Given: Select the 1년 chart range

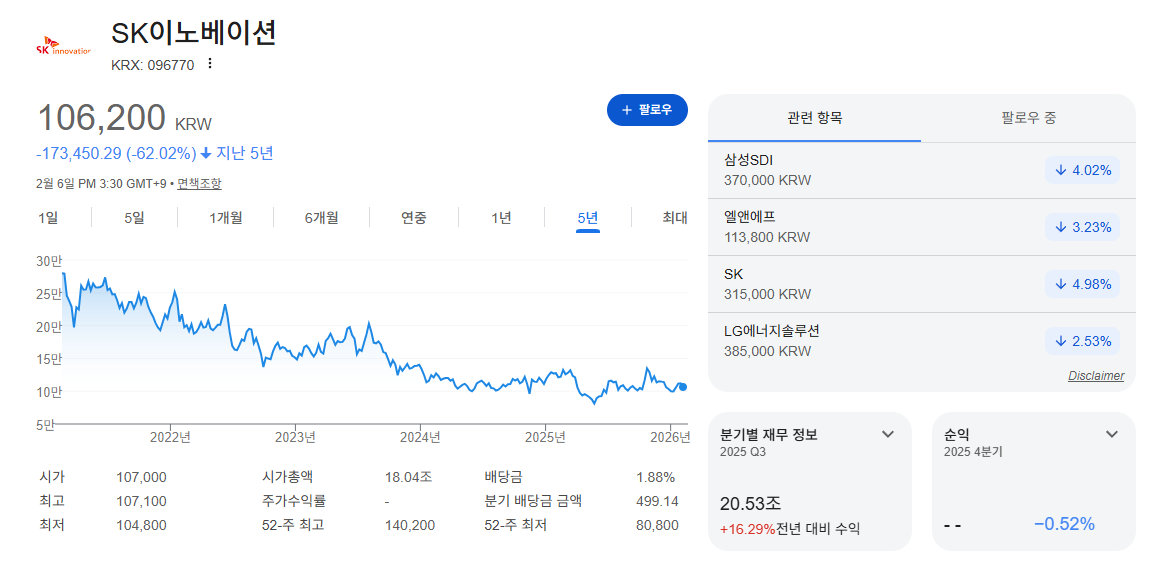Looking at the screenshot, I should 501,218.
